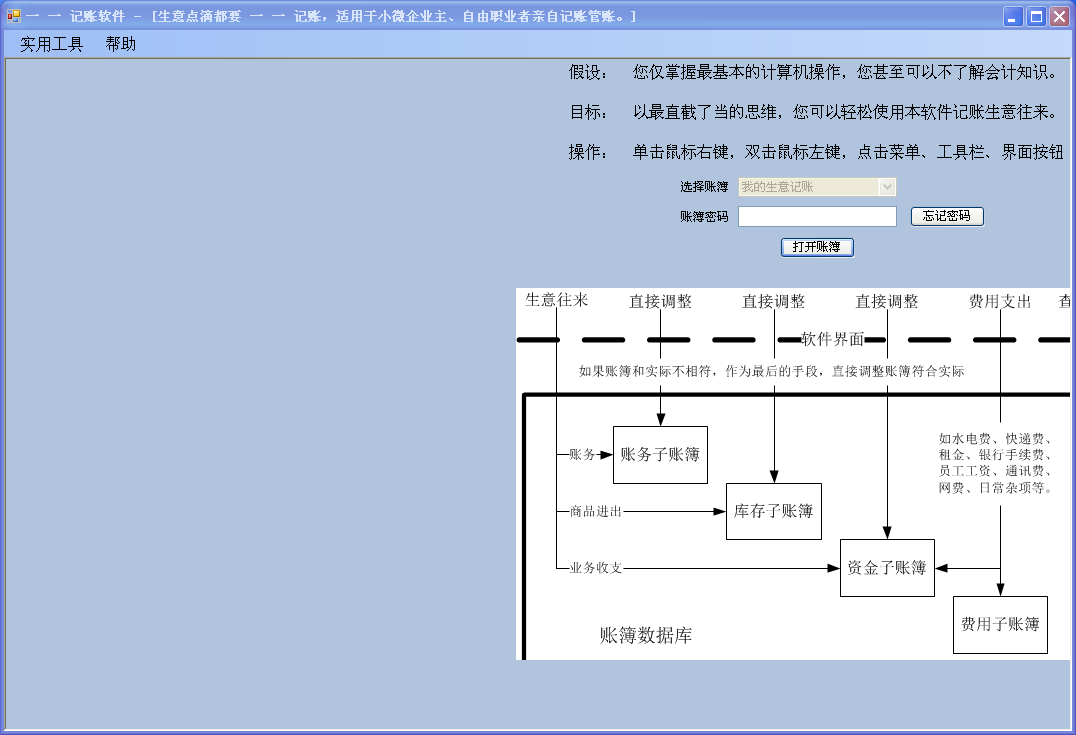Click the 资金子账簿 box in the diagram
This screenshot has width=1076, height=735.
(x=887, y=567)
